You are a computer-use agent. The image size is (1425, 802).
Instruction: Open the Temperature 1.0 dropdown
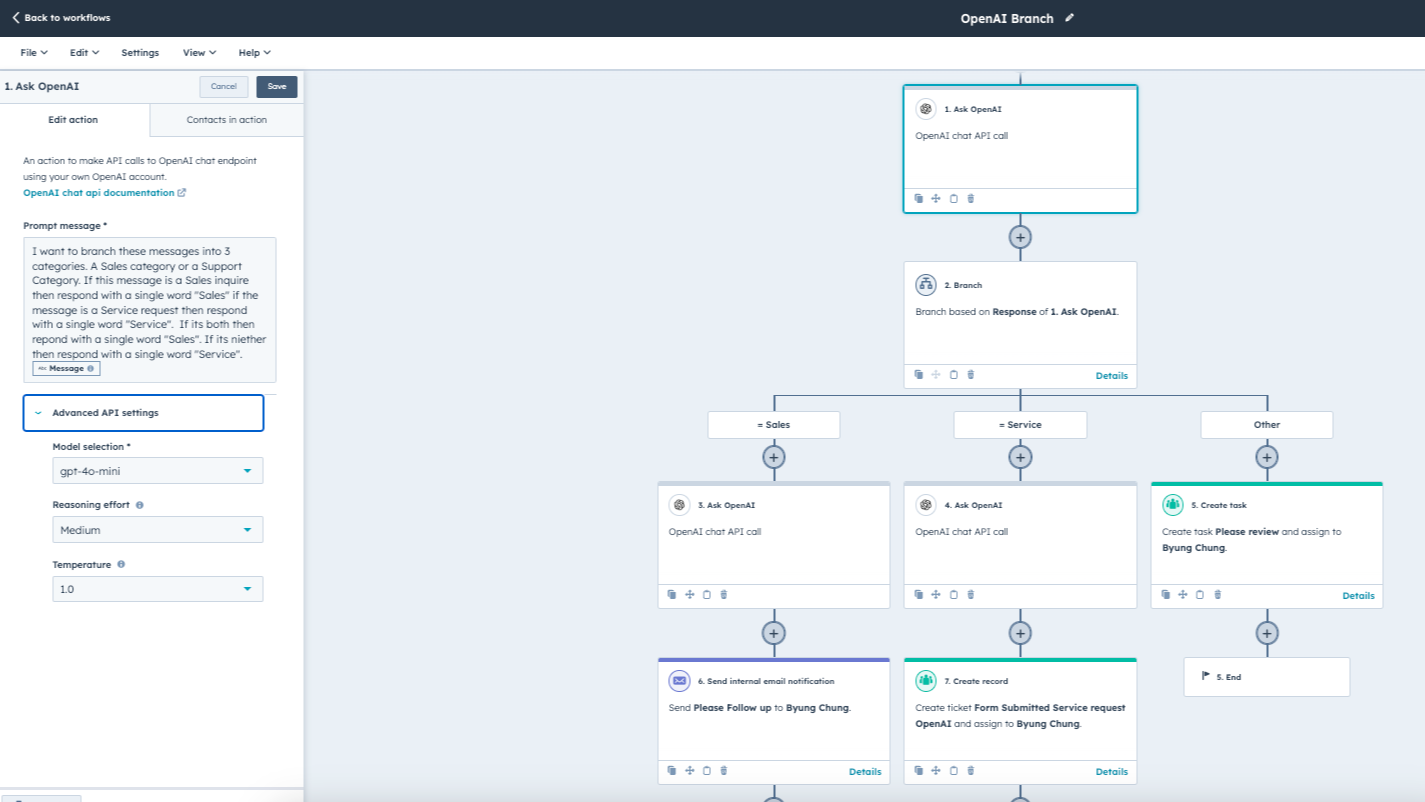click(x=158, y=589)
